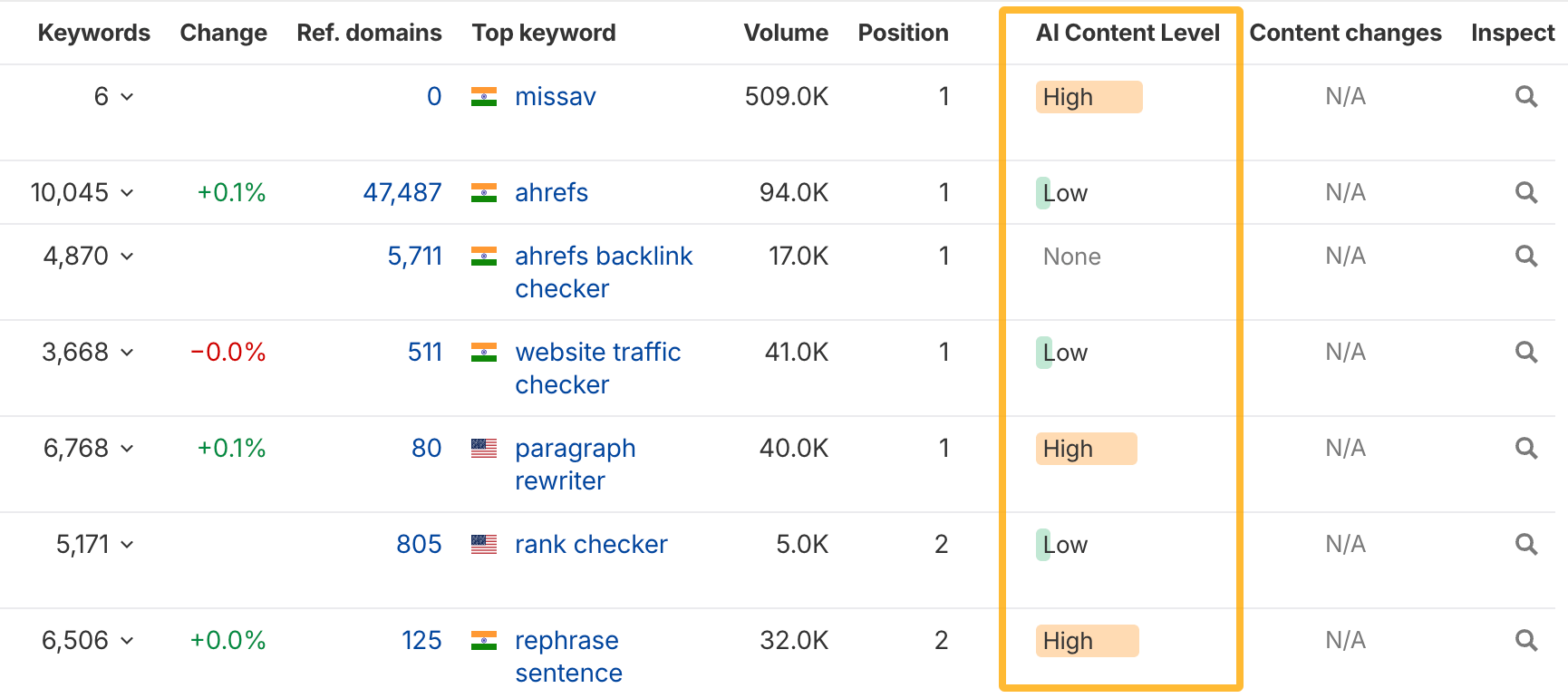Expand the 4,870 keywords dropdown
The width and height of the screenshot is (1568, 698).
tap(127, 256)
